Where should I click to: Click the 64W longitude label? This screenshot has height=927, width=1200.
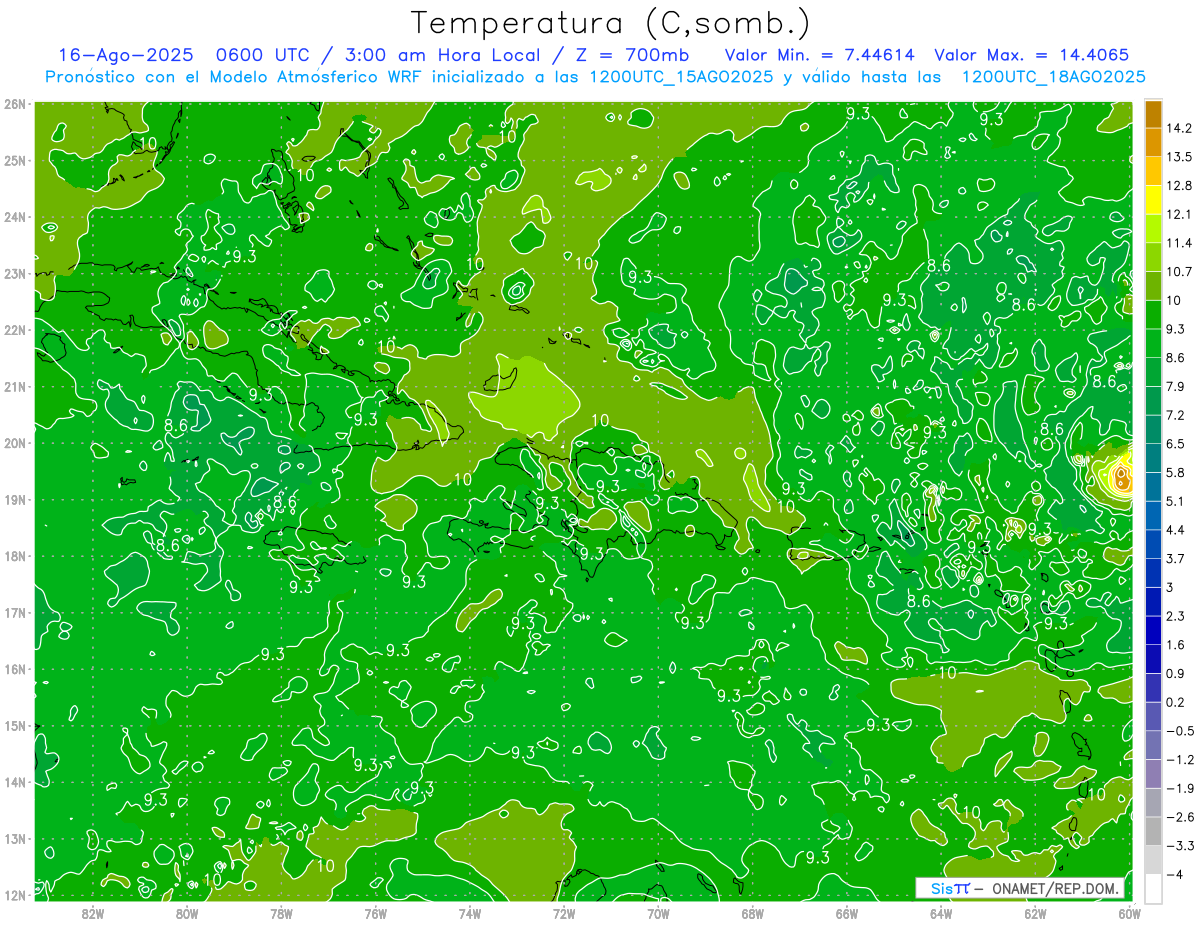tap(941, 913)
